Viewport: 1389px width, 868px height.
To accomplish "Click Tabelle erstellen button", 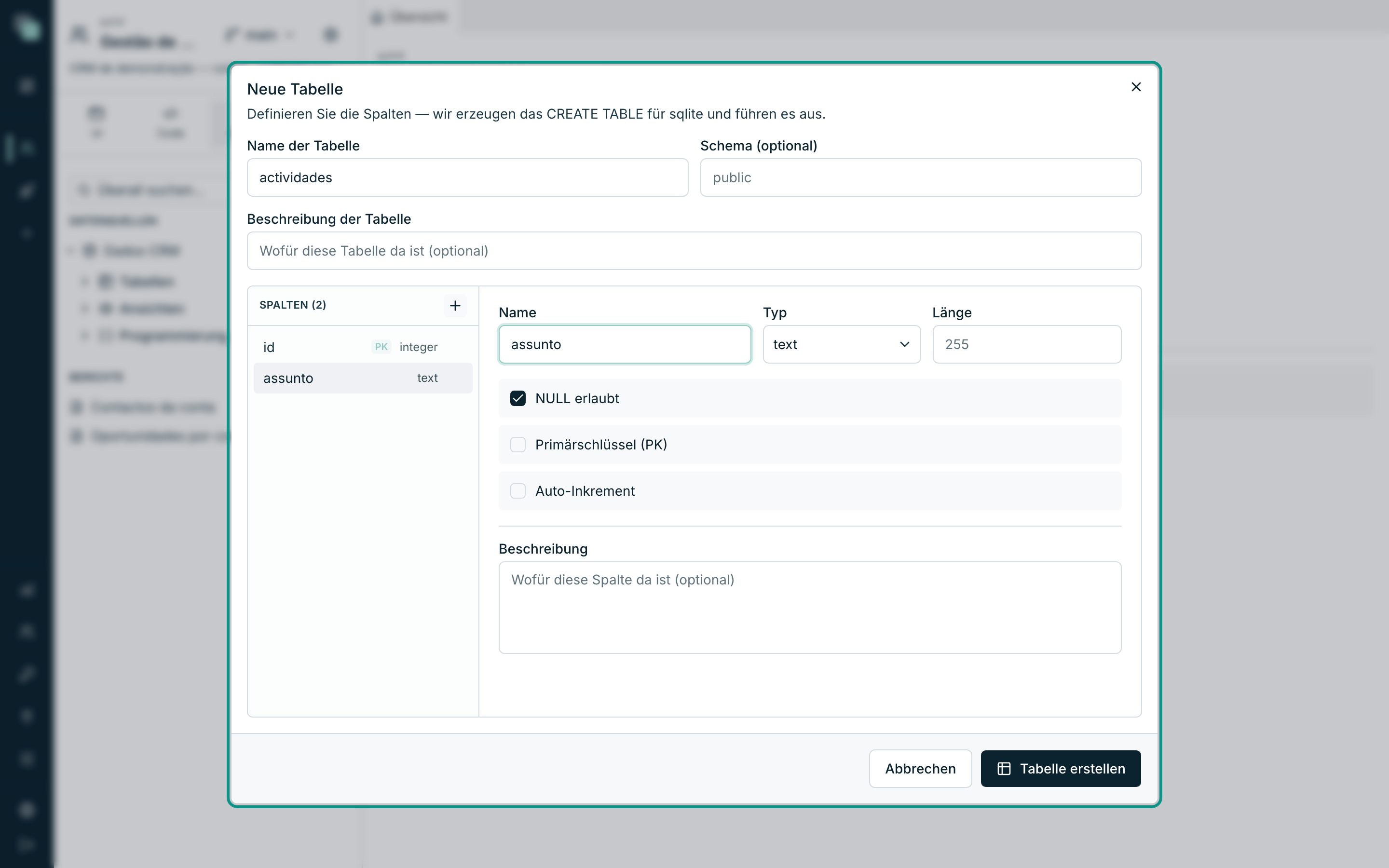I will click(1060, 769).
